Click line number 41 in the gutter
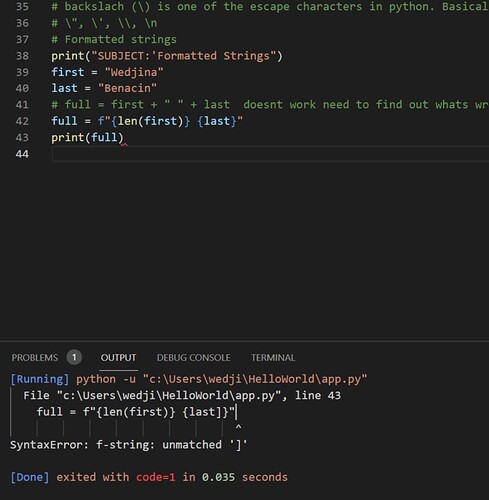489x500 pixels. click(x=22, y=105)
